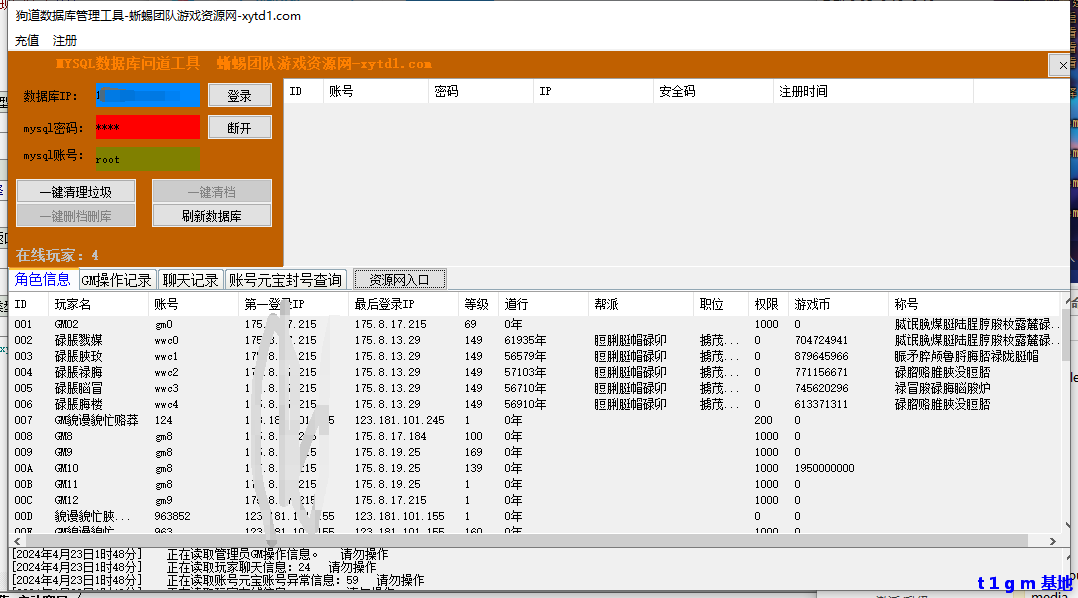This screenshot has height=598, width=1078.
Task: Click the mysql账号 root field
Action: (x=147, y=159)
